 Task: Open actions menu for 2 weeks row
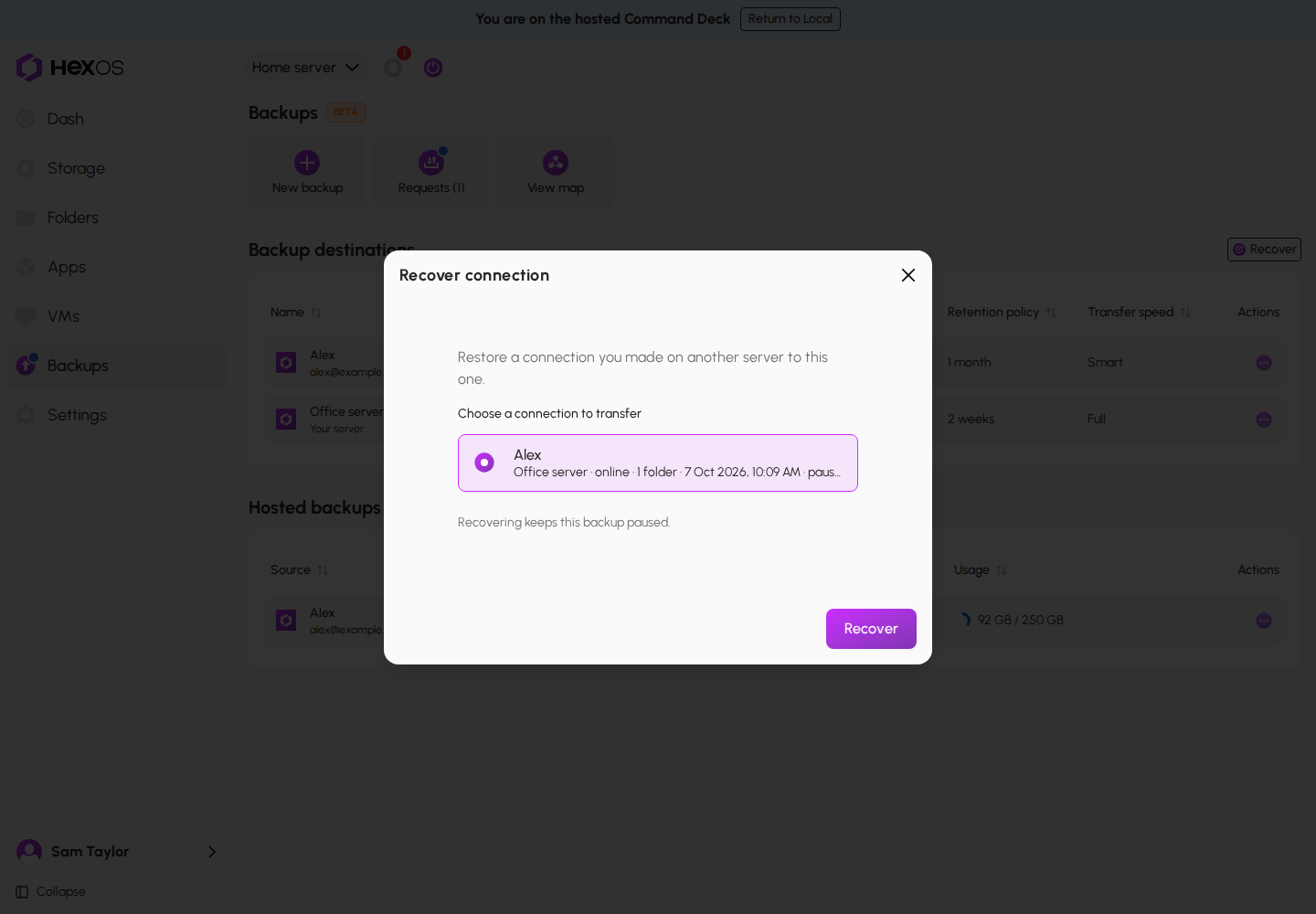[1264, 420]
